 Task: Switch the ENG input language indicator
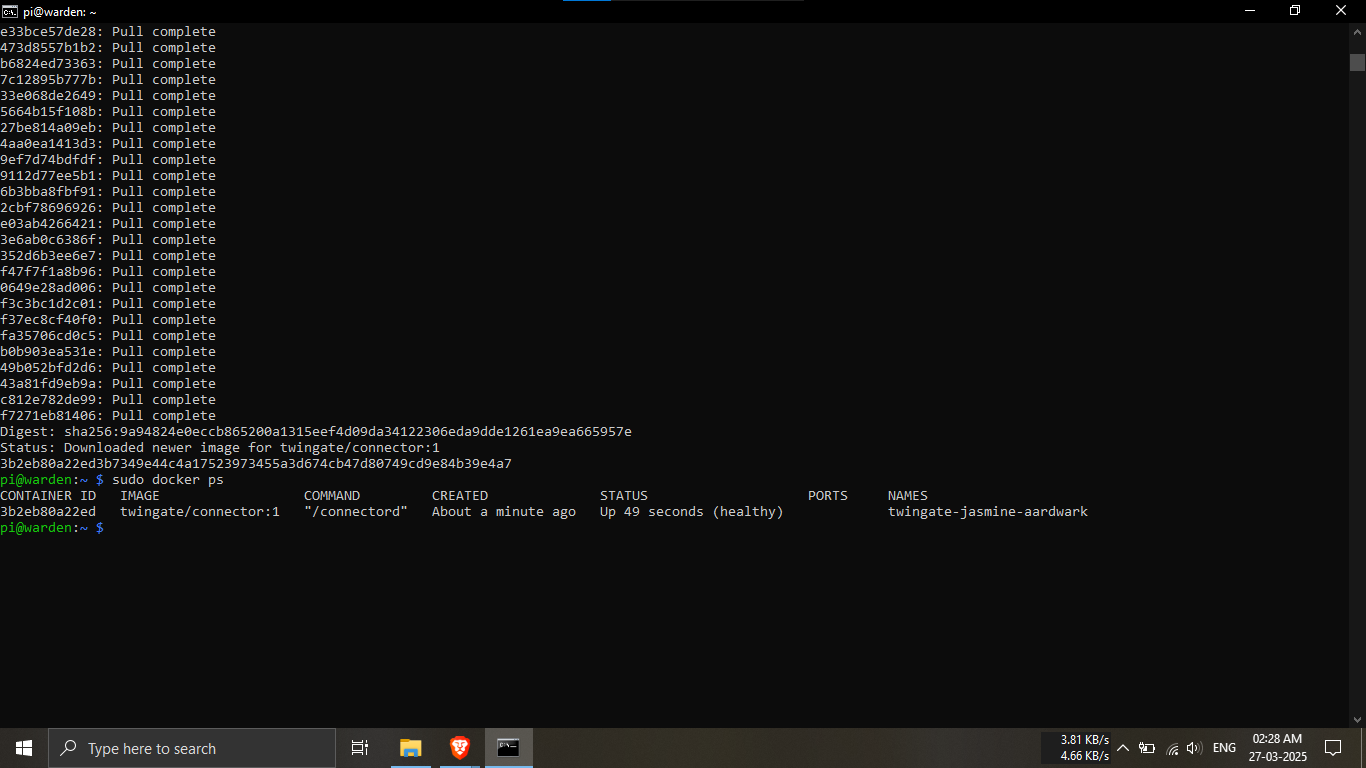pos(1224,748)
